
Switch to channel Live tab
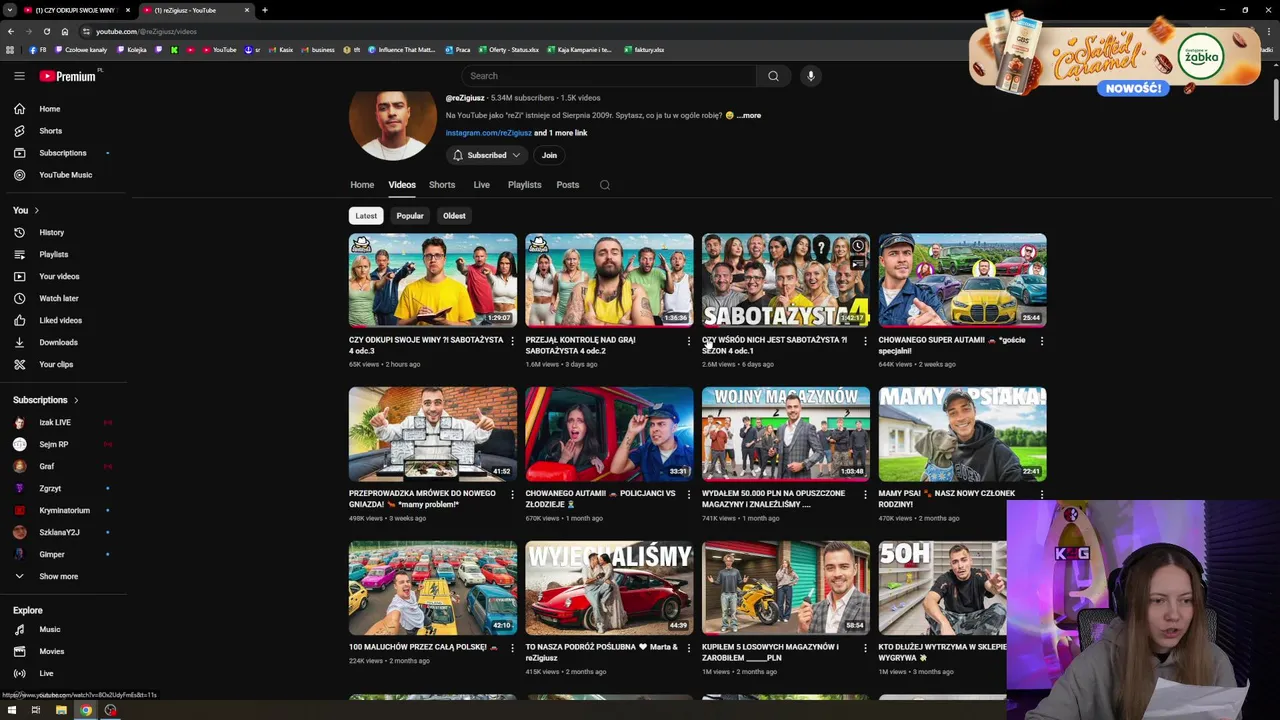481,185
